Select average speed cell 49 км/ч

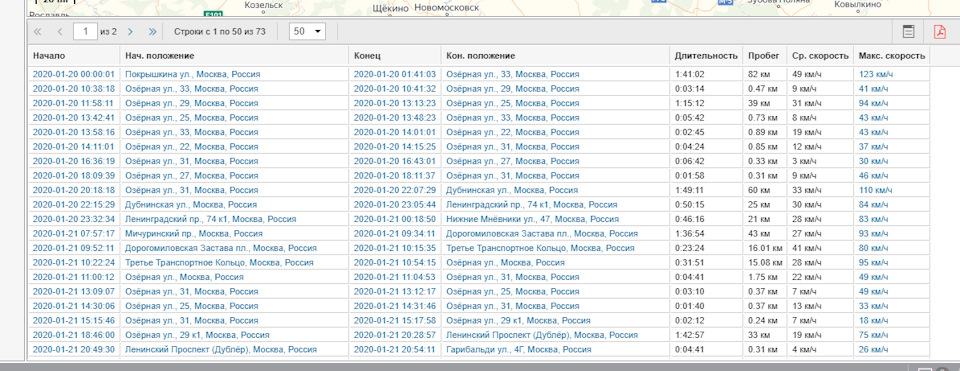point(820,74)
